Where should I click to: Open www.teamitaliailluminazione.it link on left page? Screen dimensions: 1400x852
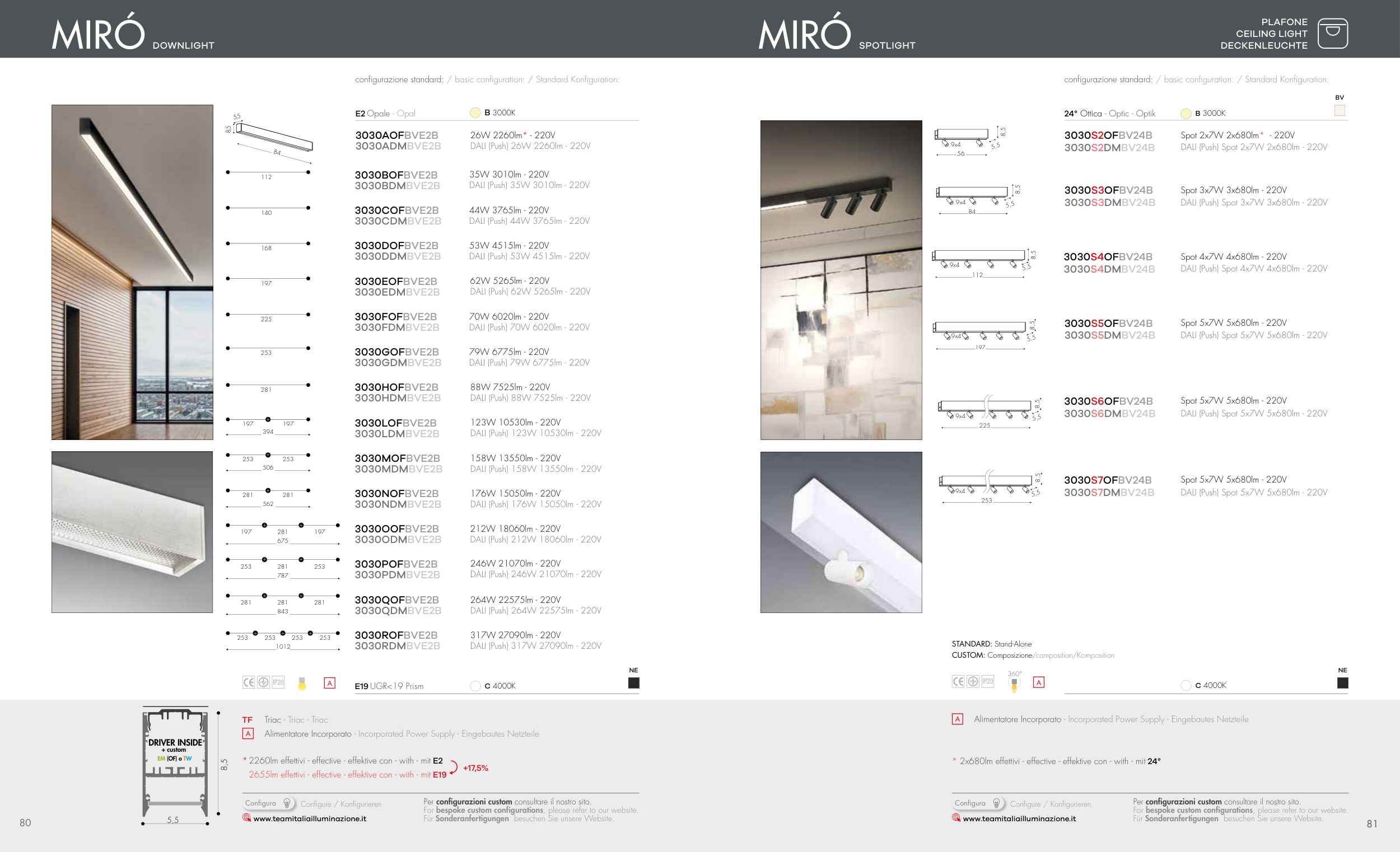coord(310,818)
